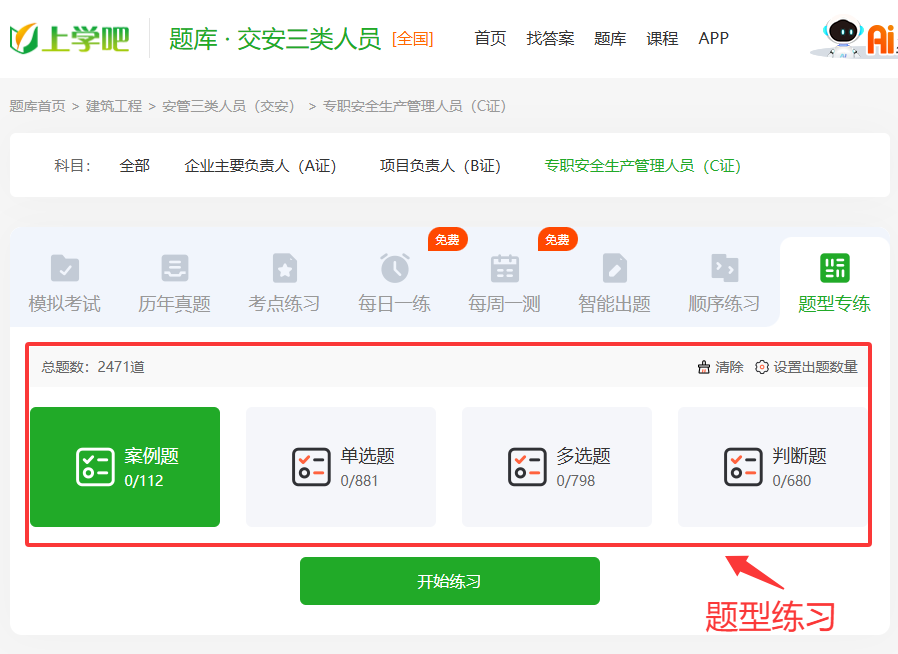Select green 专职安全生产管理人员（C证）subject filter
The width and height of the screenshot is (898, 654).
click(645, 166)
